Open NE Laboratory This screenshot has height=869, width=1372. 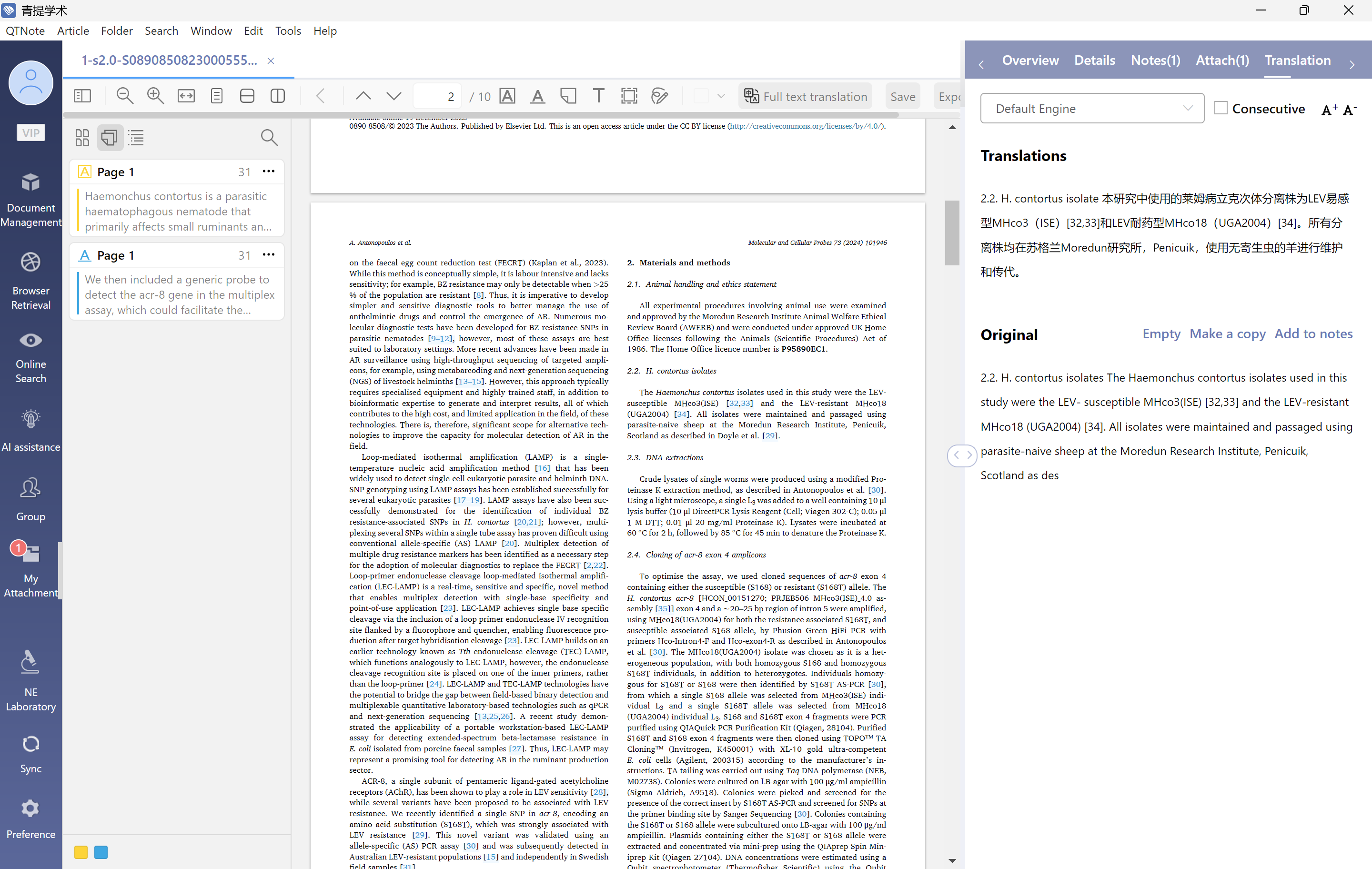pos(31,681)
